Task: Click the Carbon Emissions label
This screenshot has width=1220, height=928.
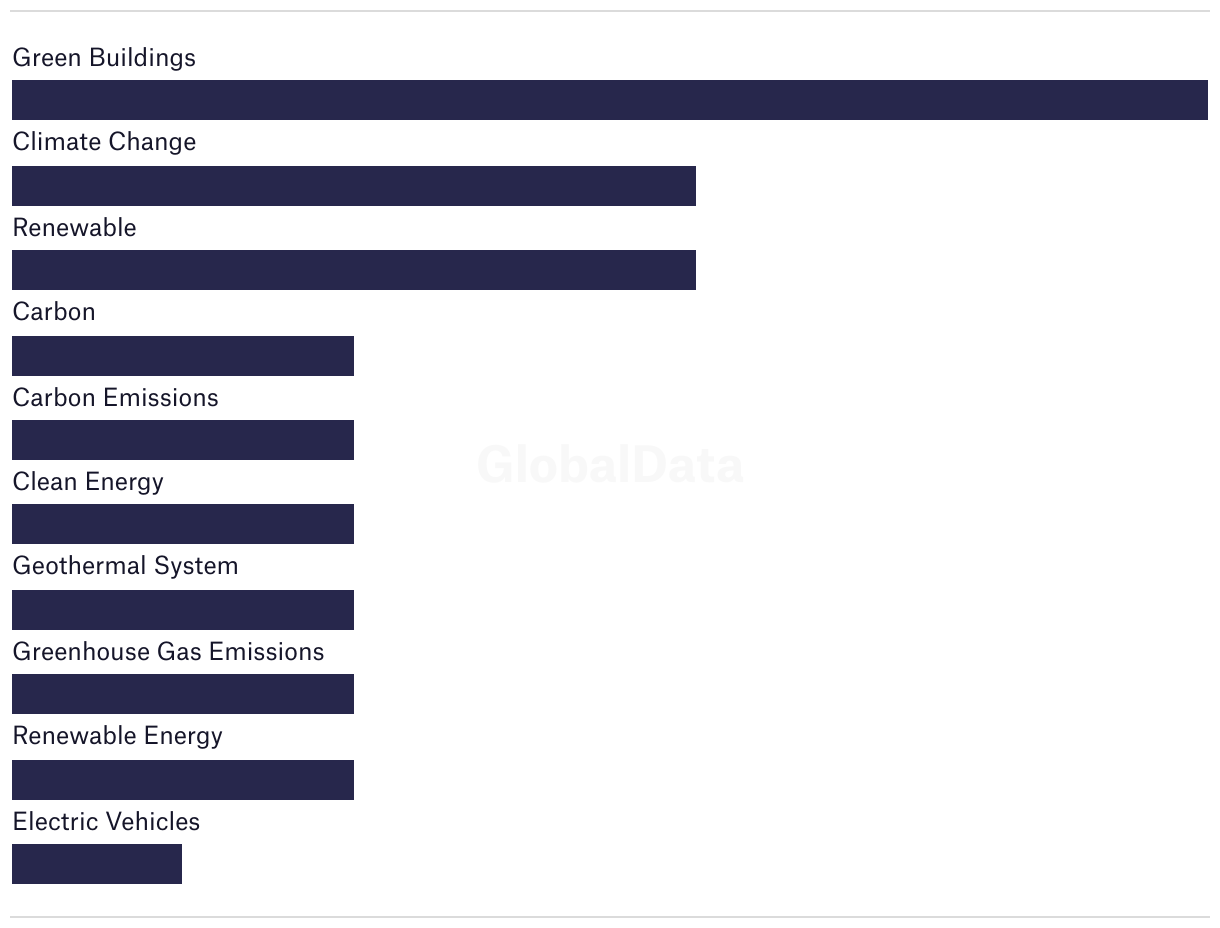Action: click(x=115, y=397)
